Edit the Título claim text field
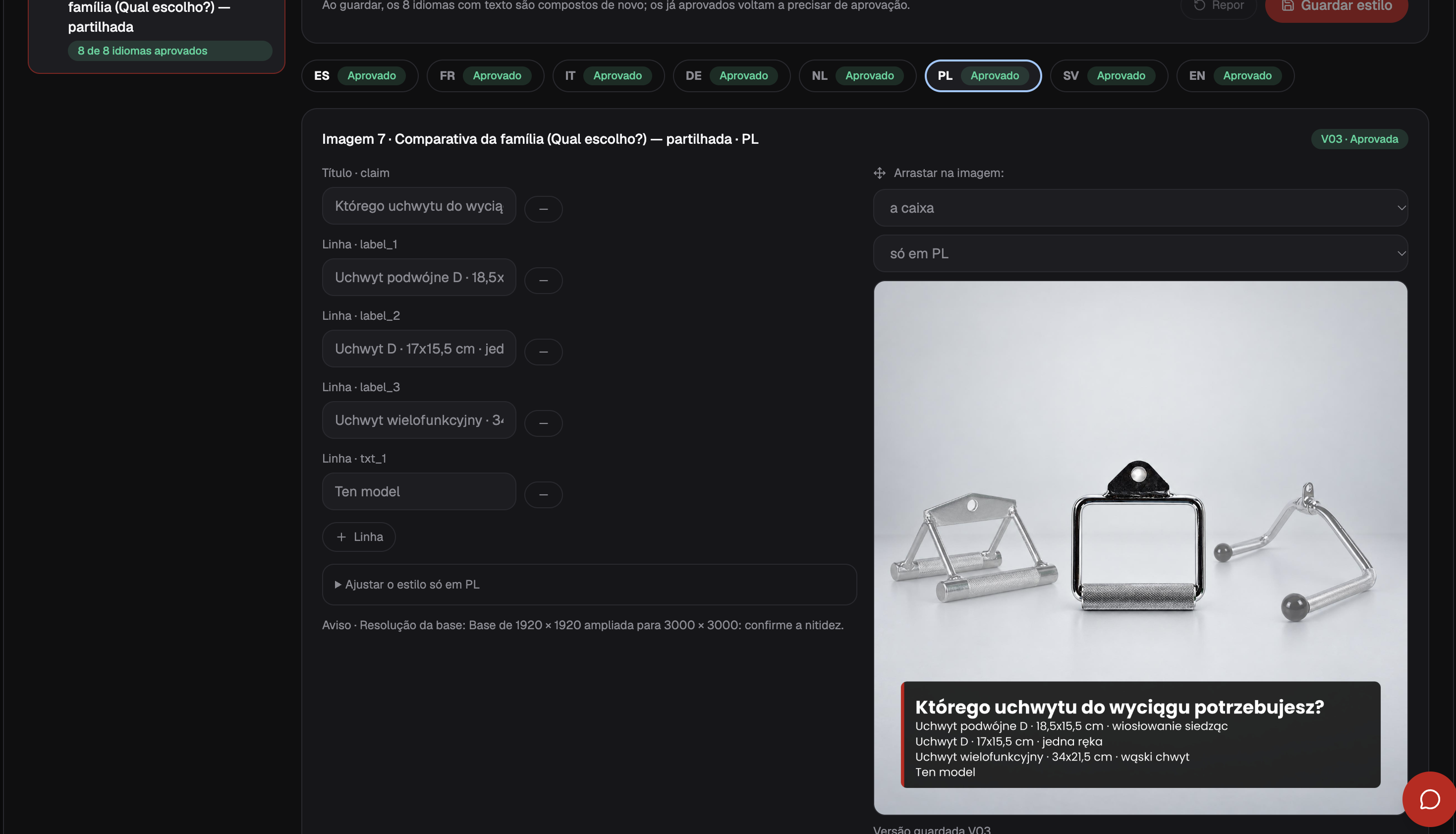 click(x=419, y=206)
